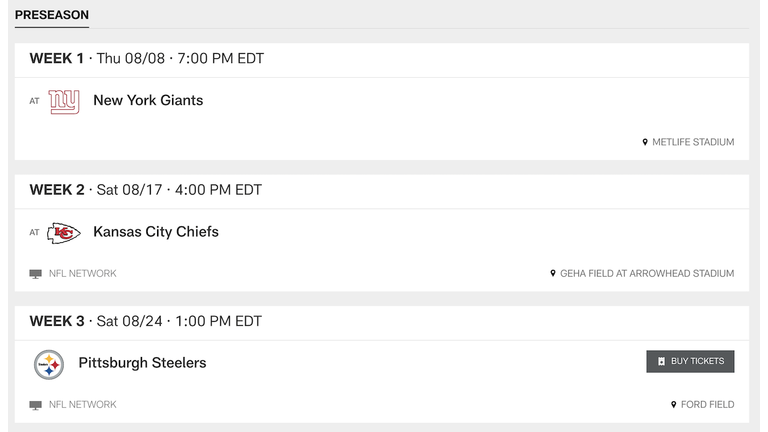Buy tickets for the Steelers game
768x432 pixels.
pos(690,361)
